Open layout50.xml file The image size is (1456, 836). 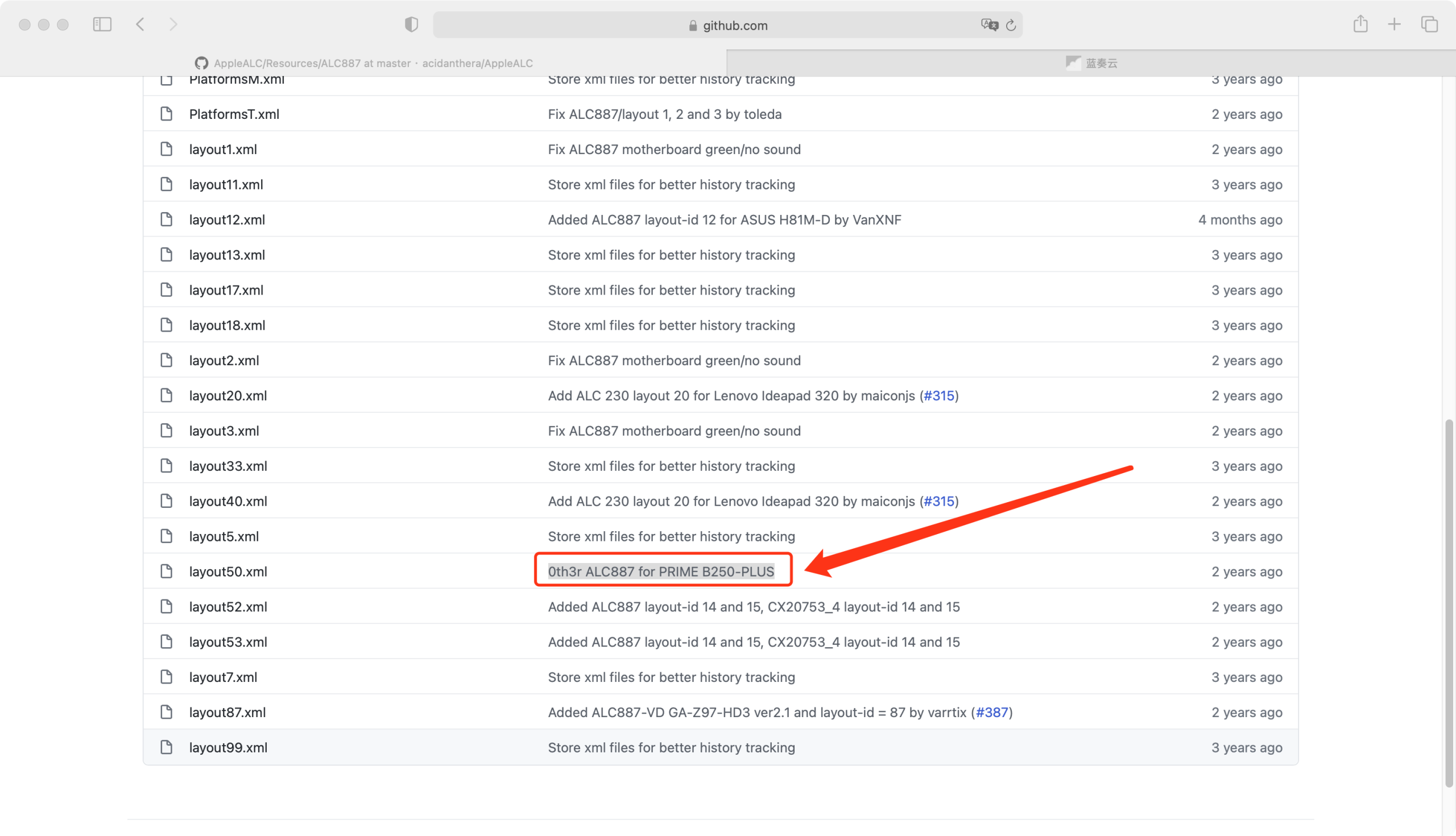pyautogui.click(x=229, y=572)
